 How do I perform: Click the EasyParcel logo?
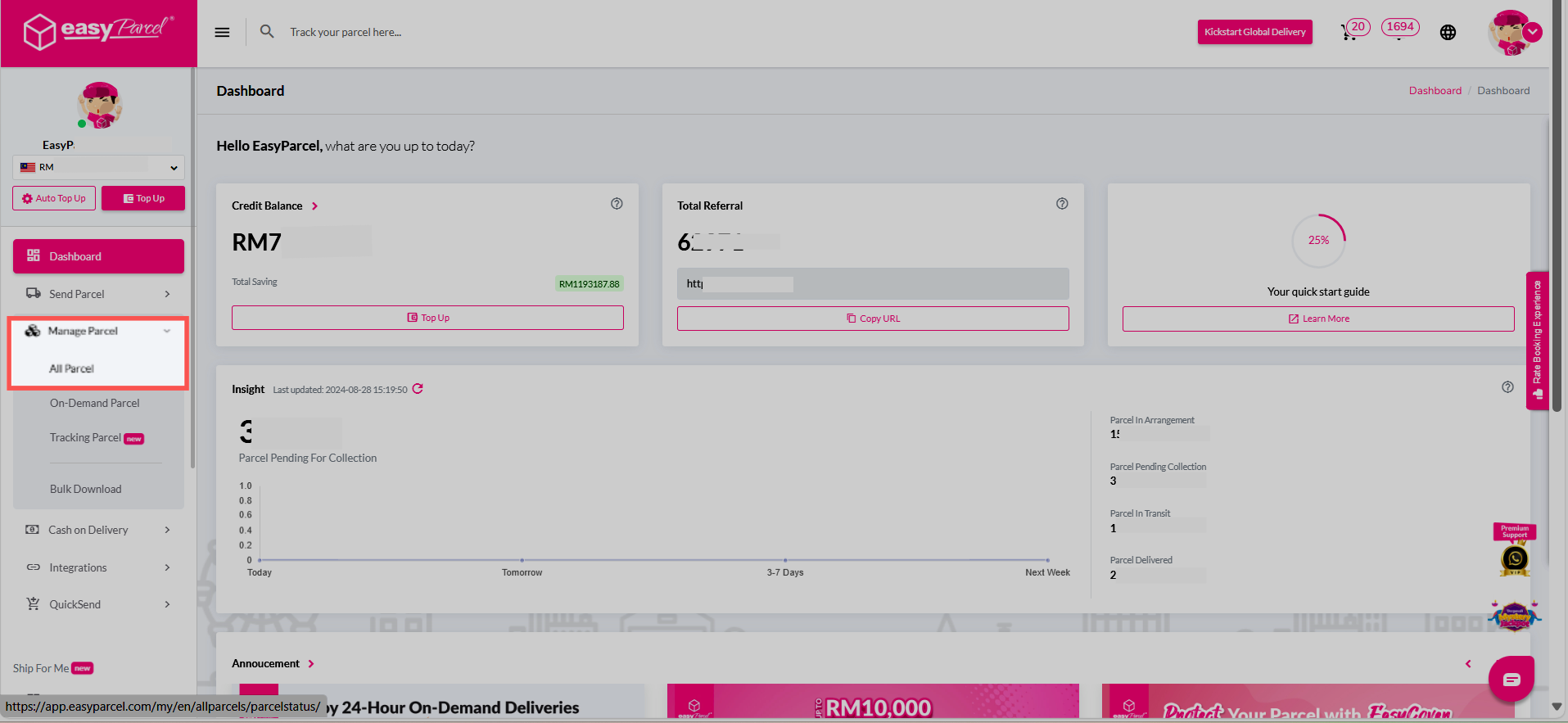[x=98, y=31]
